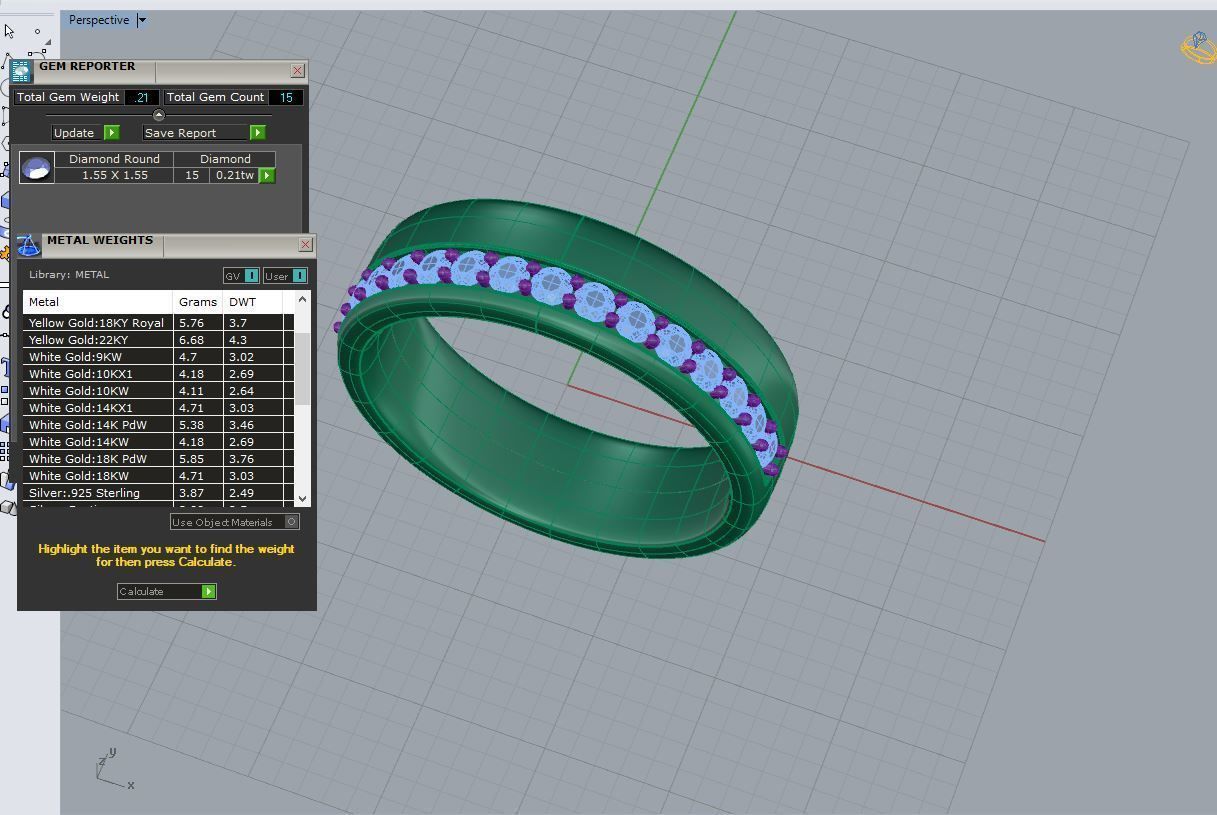1217x815 pixels.
Task: Select the White Gold:14KW row
Action: click(x=158, y=442)
